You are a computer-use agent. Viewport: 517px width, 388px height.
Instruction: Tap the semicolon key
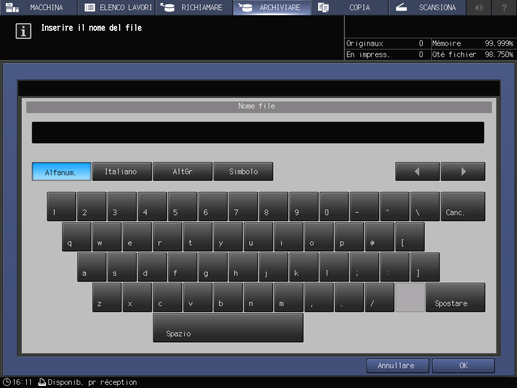pos(365,267)
